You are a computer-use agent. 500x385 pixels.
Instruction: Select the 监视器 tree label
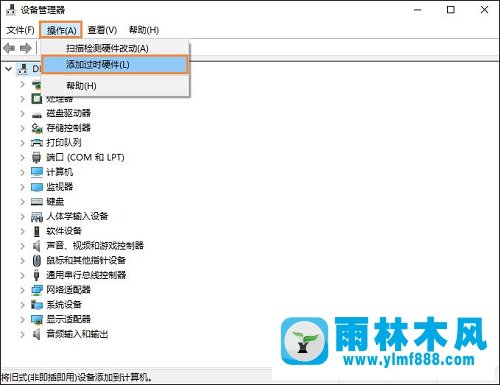[x=59, y=187]
